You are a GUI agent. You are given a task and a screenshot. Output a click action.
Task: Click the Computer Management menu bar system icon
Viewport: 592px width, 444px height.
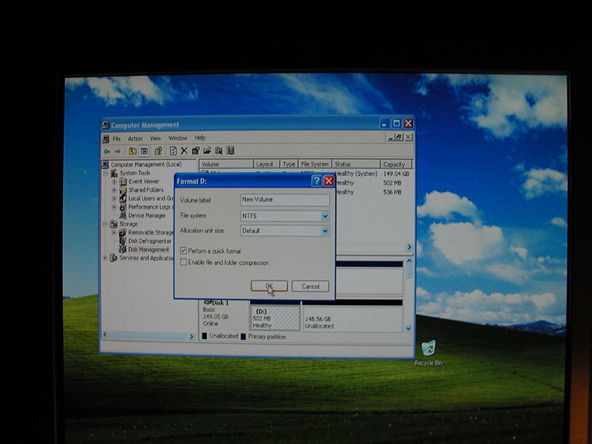pos(106,139)
